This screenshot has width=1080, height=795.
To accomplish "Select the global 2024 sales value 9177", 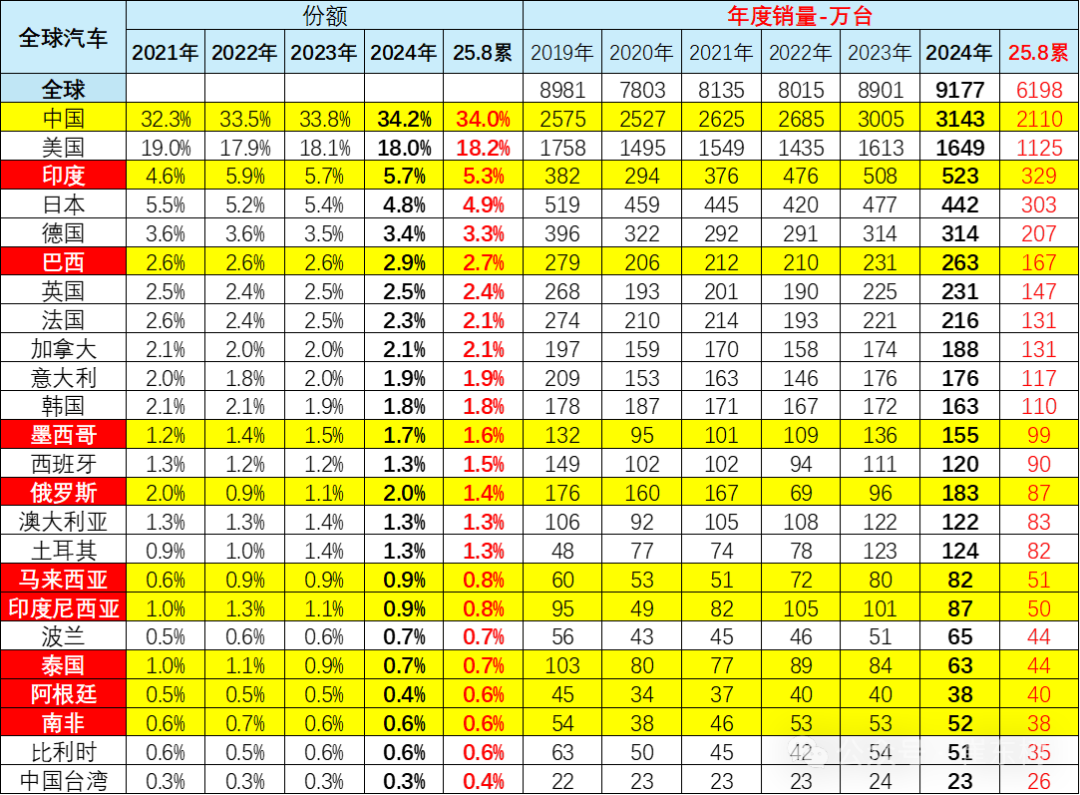I will pos(959,90).
